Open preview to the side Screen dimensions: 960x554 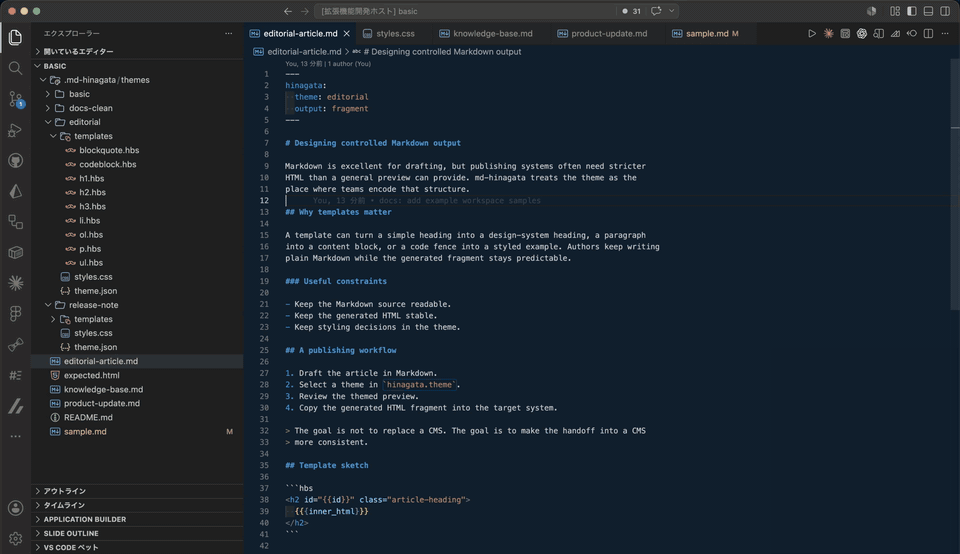[x=879, y=34]
